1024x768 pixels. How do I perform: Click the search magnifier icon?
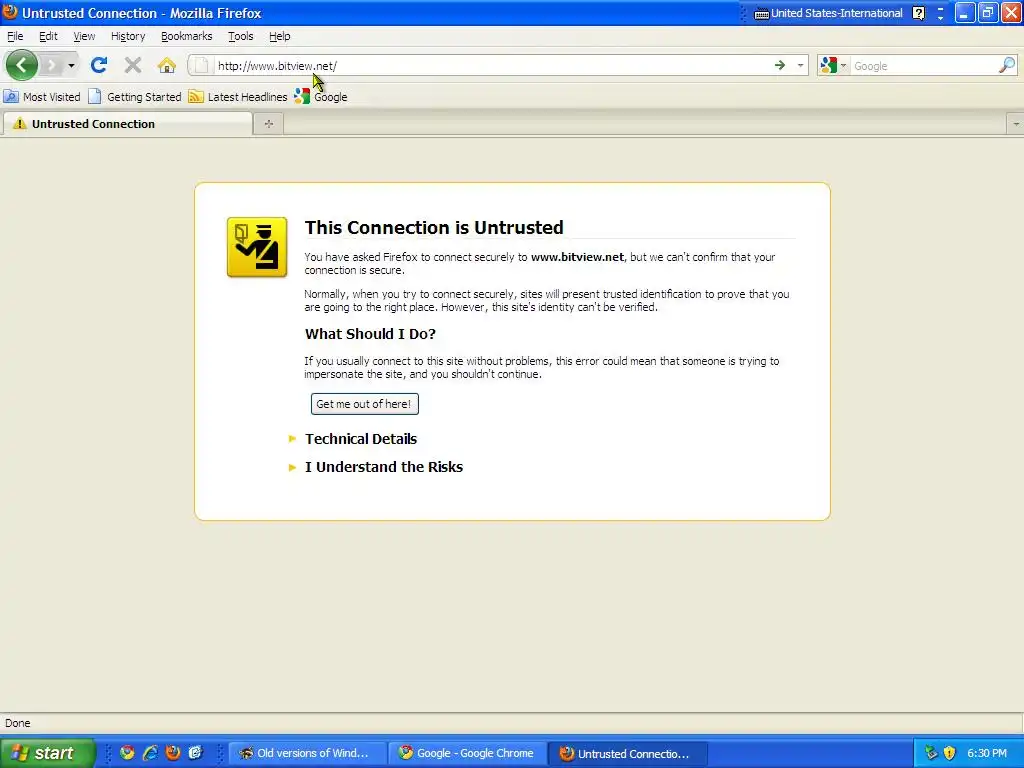(1007, 65)
